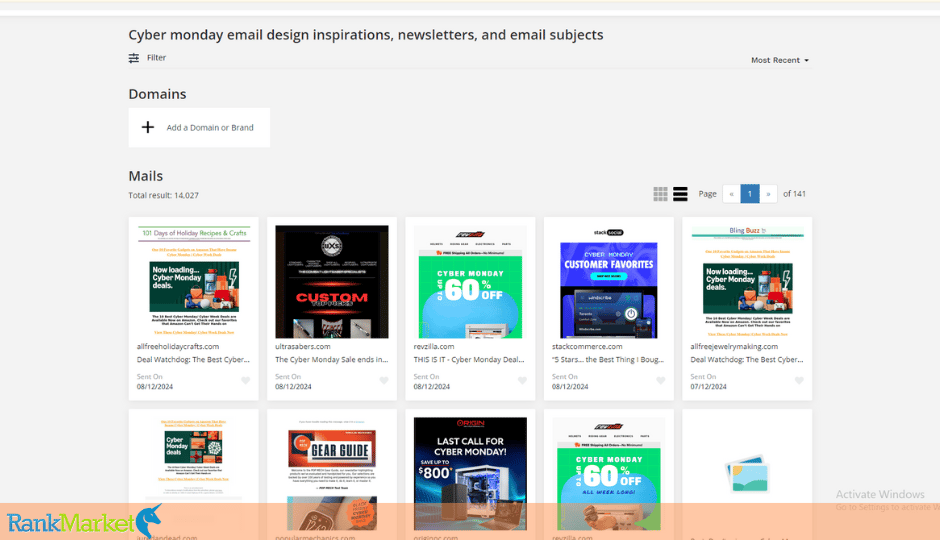Switch to list view layout
This screenshot has width=940, height=540.
pos(680,194)
